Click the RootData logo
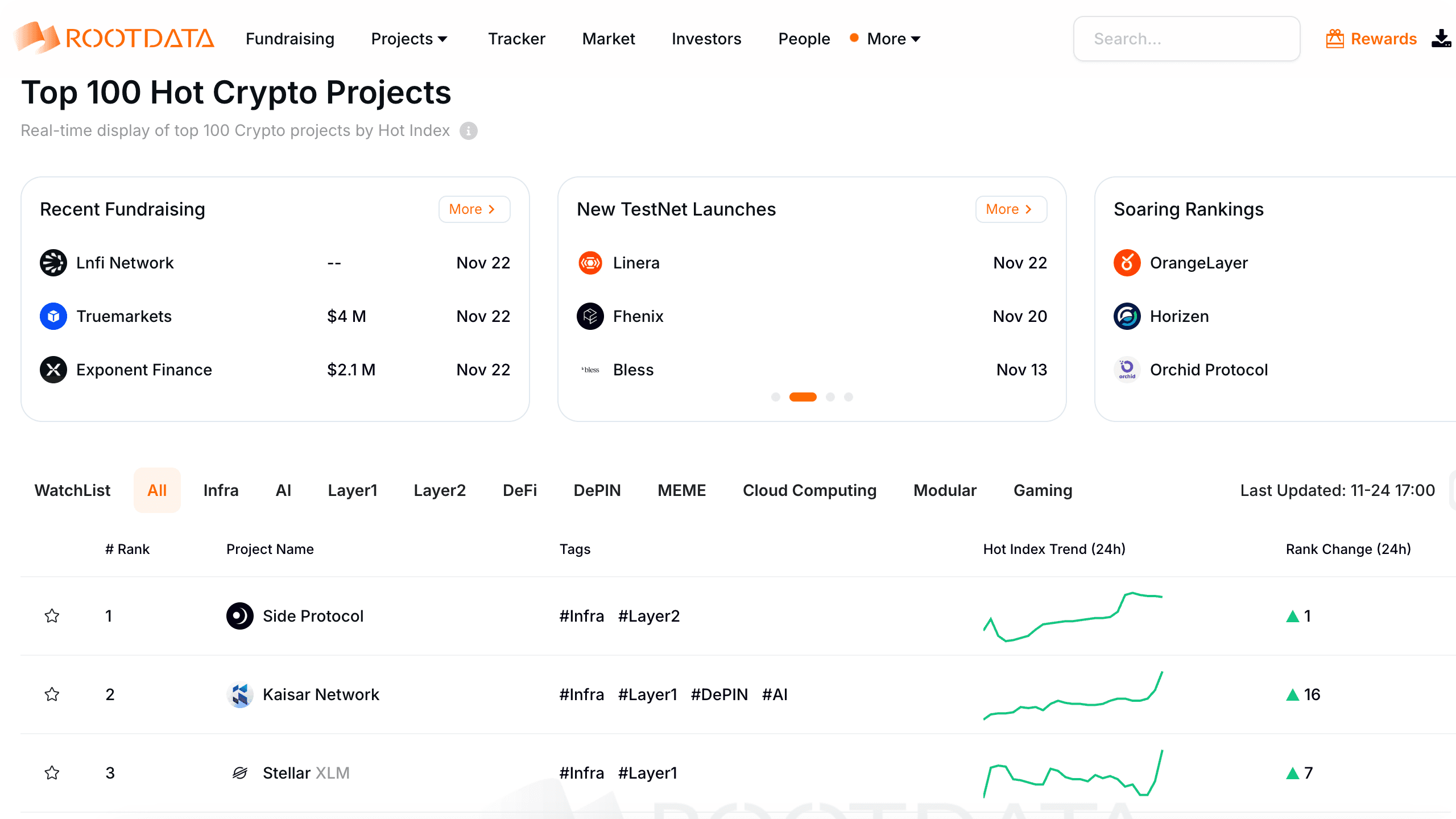This screenshot has height=819, width=1456. 114,38
